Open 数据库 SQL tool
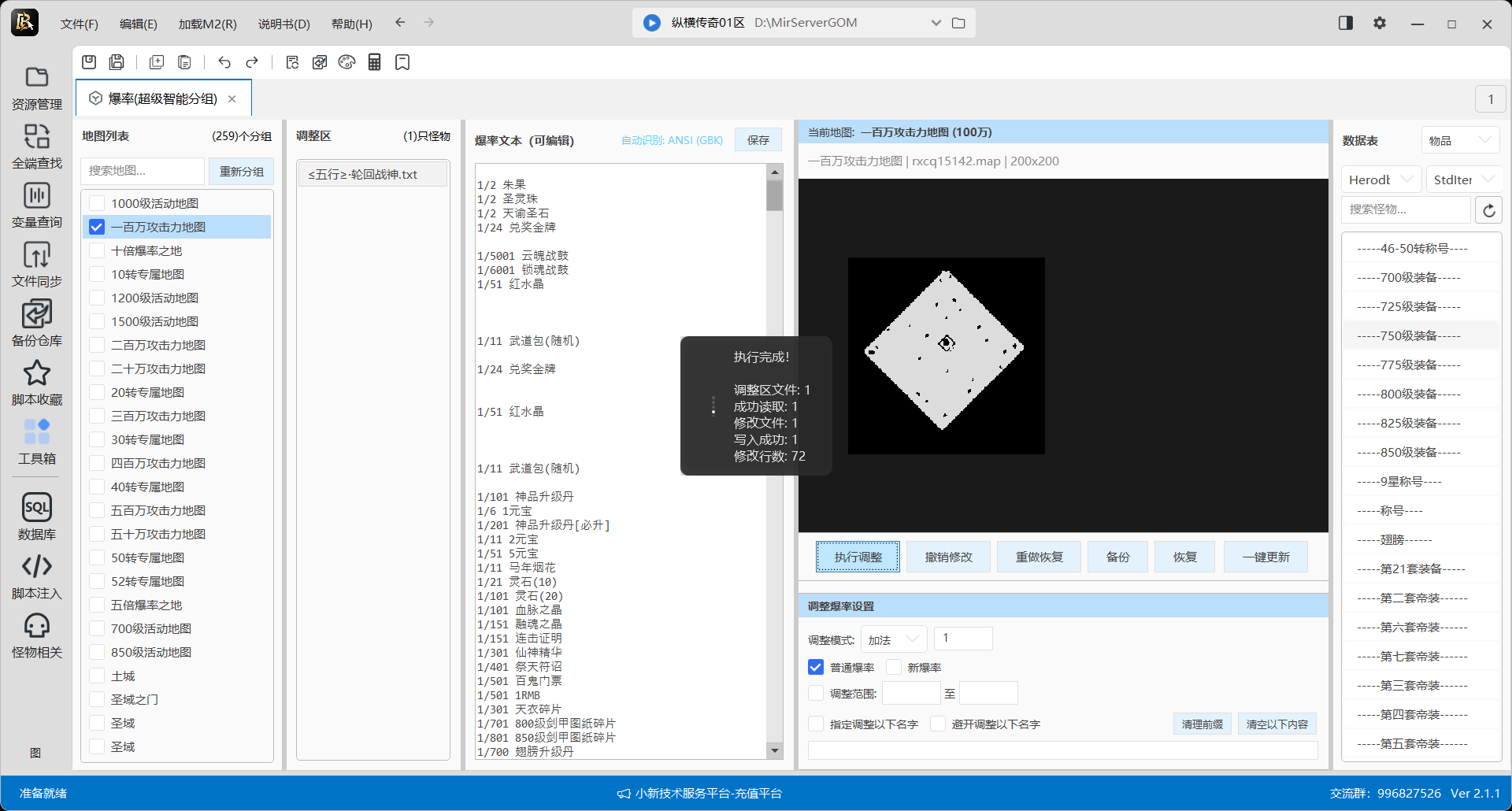1512x811 pixels. pos(36,518)
